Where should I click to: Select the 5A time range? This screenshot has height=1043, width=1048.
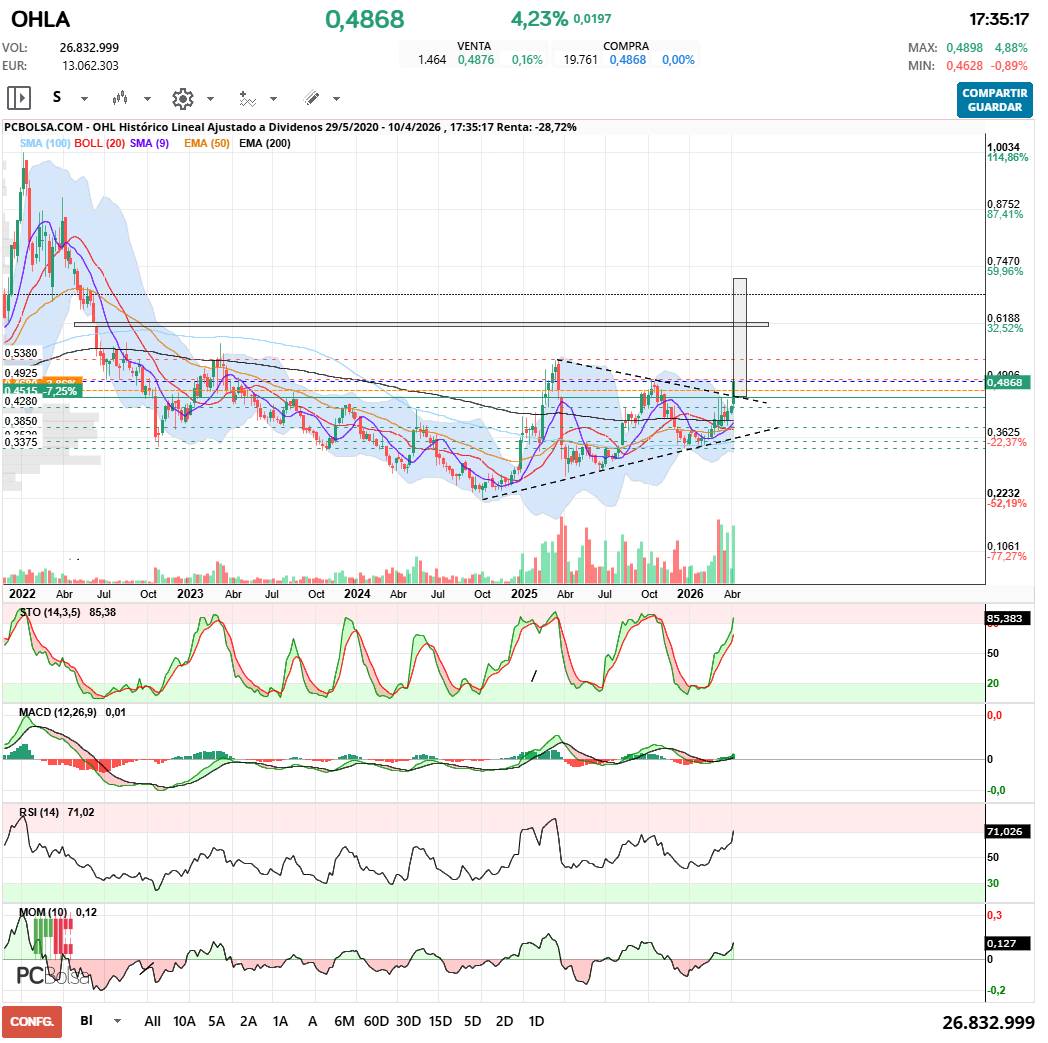point(217,1021)
